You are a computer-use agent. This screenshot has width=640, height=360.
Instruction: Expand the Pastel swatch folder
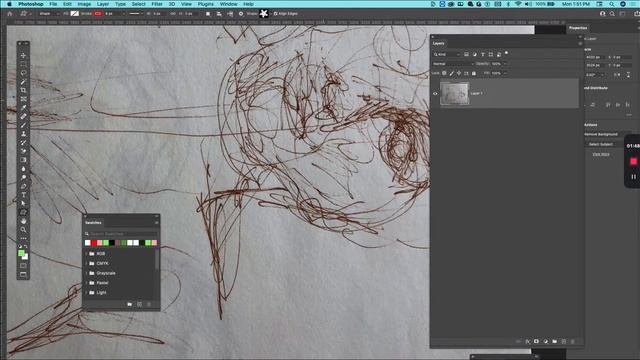(x=86, y=283)
